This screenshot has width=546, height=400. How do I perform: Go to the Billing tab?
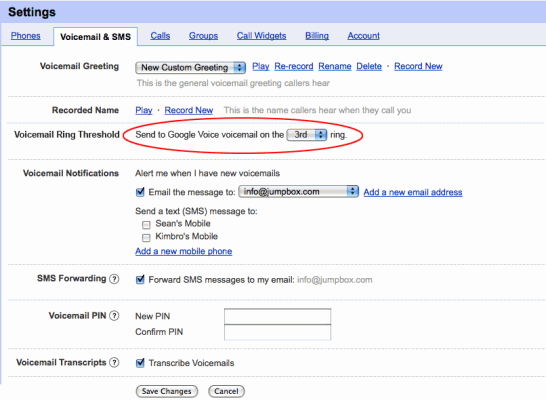pos(317,36)
